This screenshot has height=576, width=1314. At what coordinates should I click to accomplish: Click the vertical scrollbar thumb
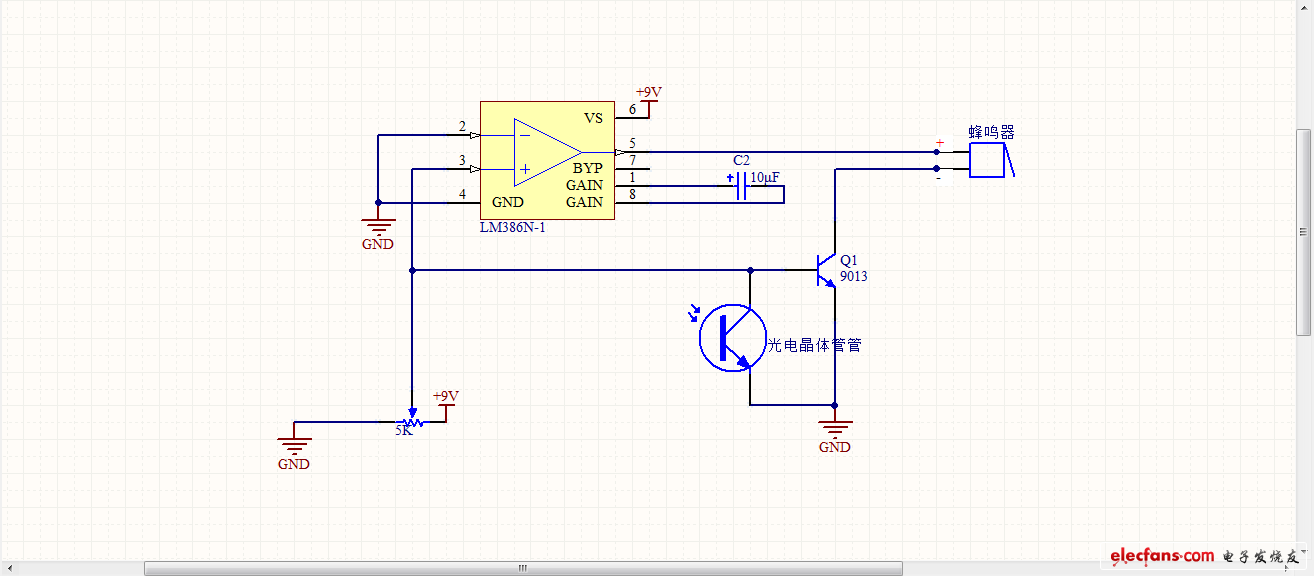(x=1304, y=232)
